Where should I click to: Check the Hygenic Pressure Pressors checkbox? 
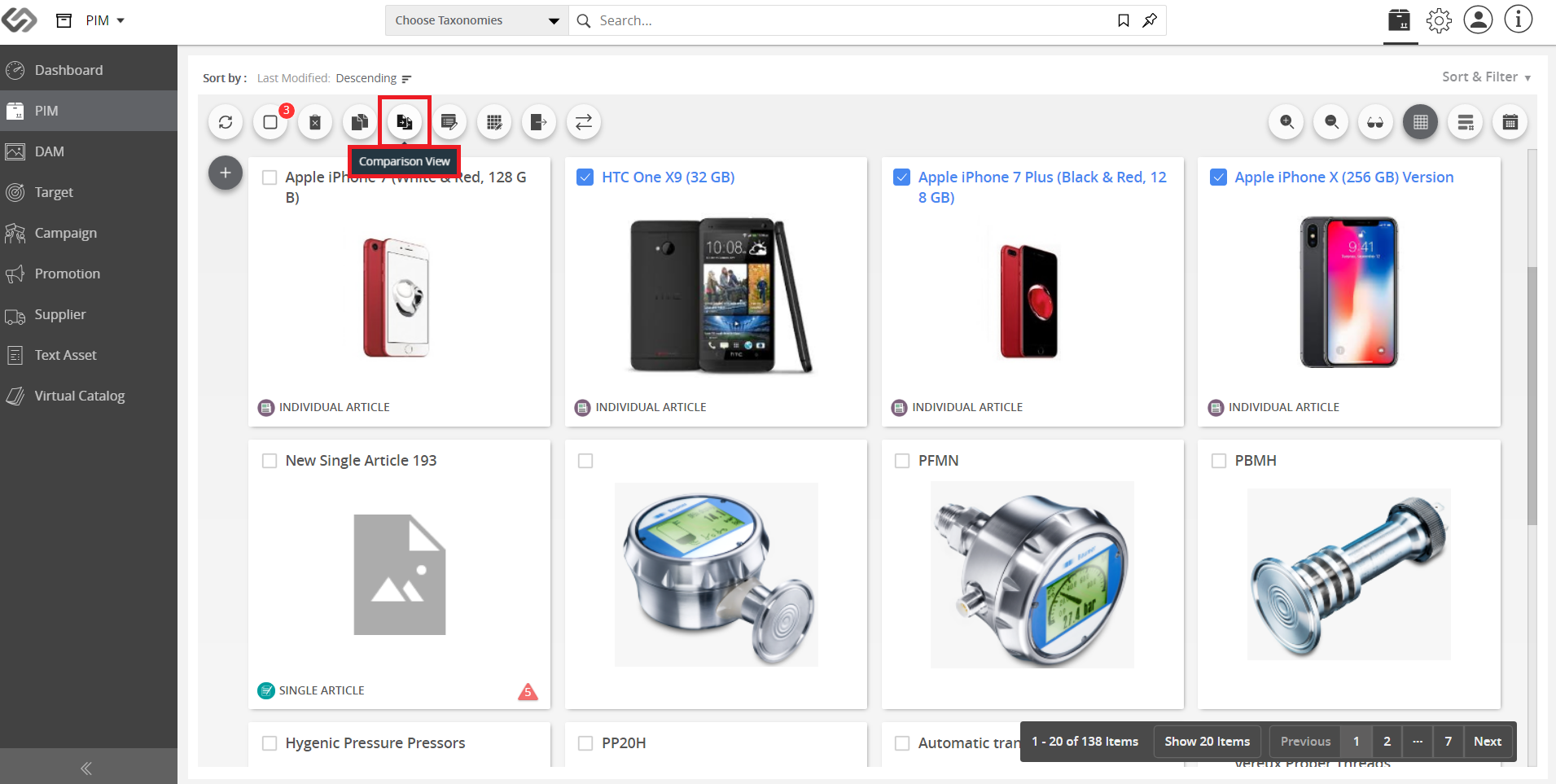tap(270, 743)
